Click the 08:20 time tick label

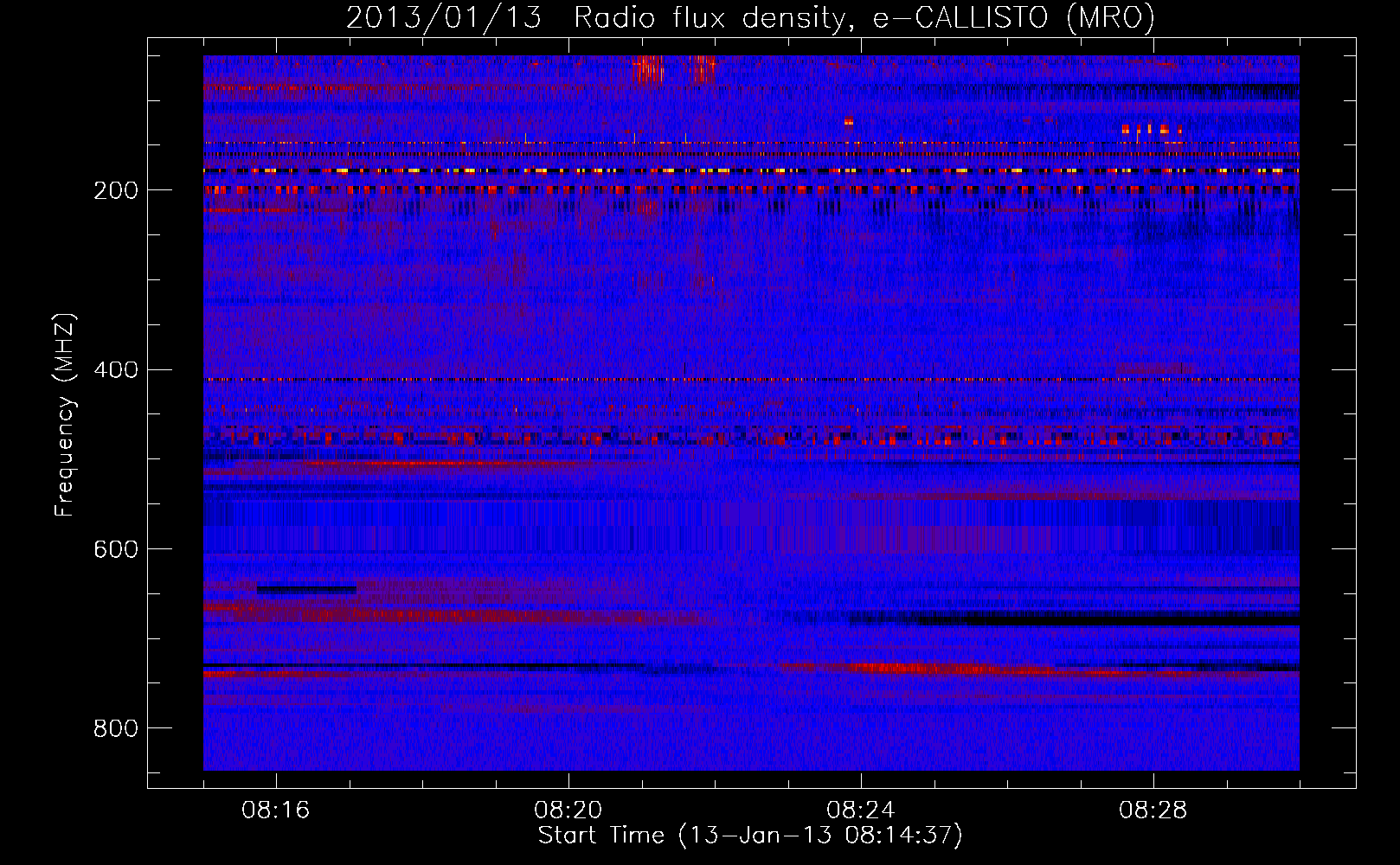(568, 811)
